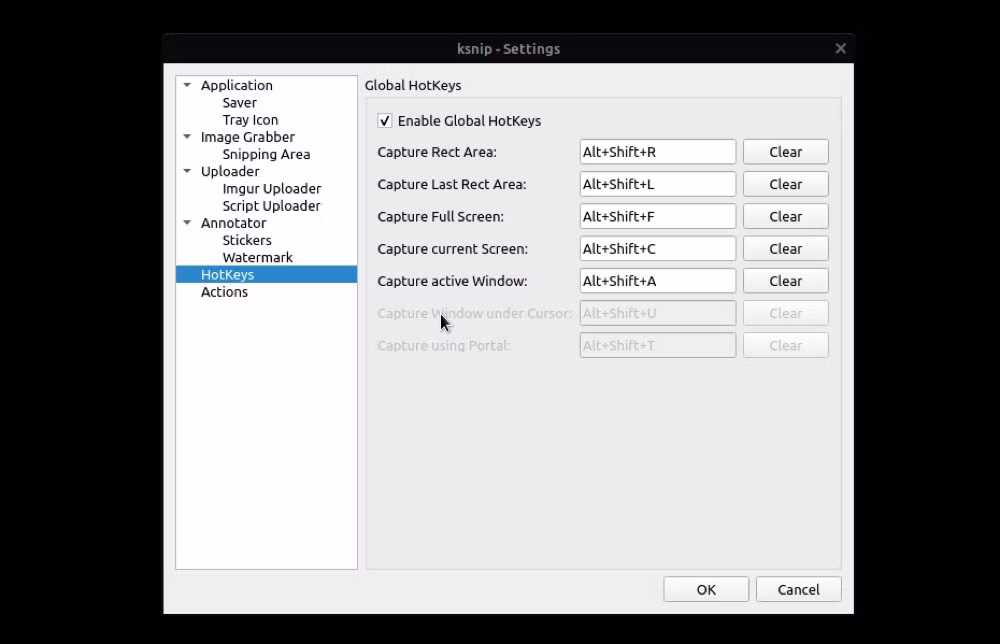Viewport: 1000px width, 644px height.
Task: Uncheck Enable Global HotKeys checkbox
Action: click(x=385, y=121)
